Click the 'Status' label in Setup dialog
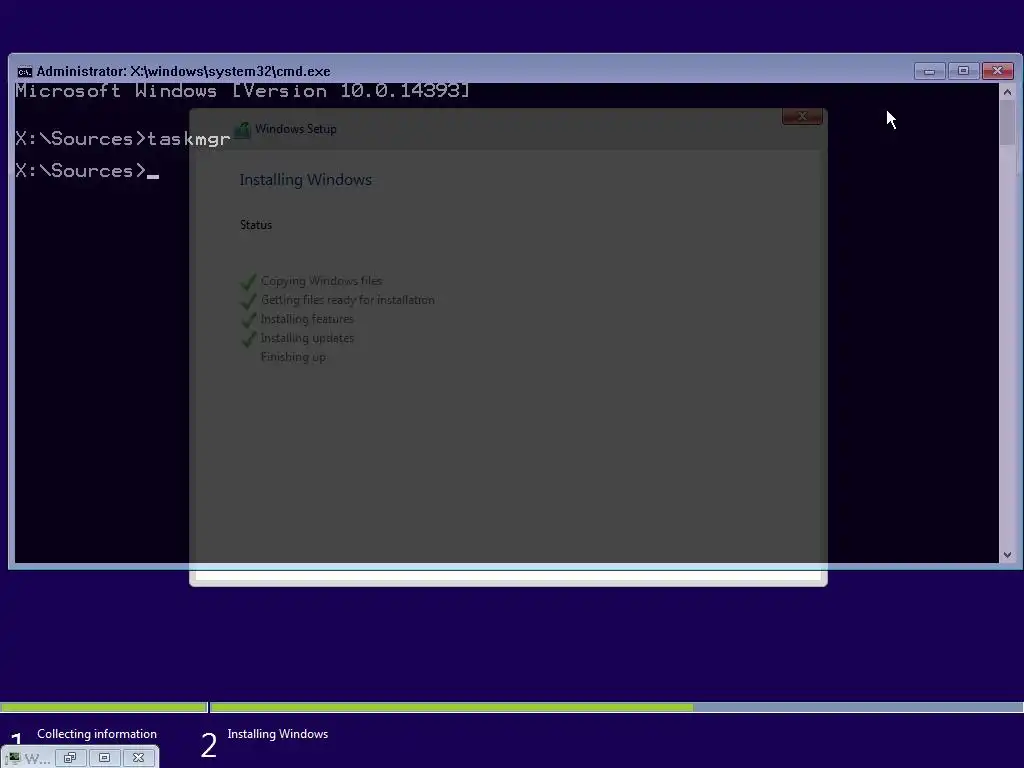This screenshot has height=768, width=1024. pos(256,225)
